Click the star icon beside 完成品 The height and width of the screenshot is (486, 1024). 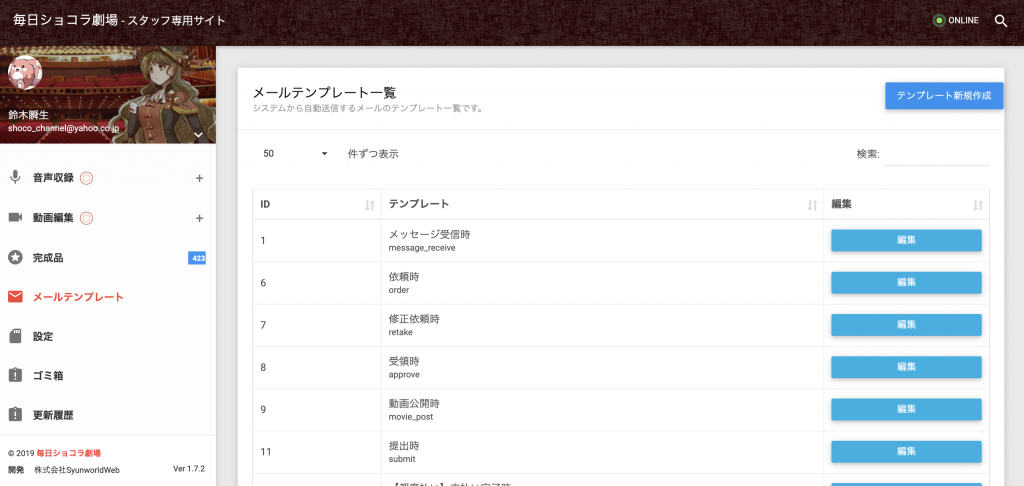[15, 258]
